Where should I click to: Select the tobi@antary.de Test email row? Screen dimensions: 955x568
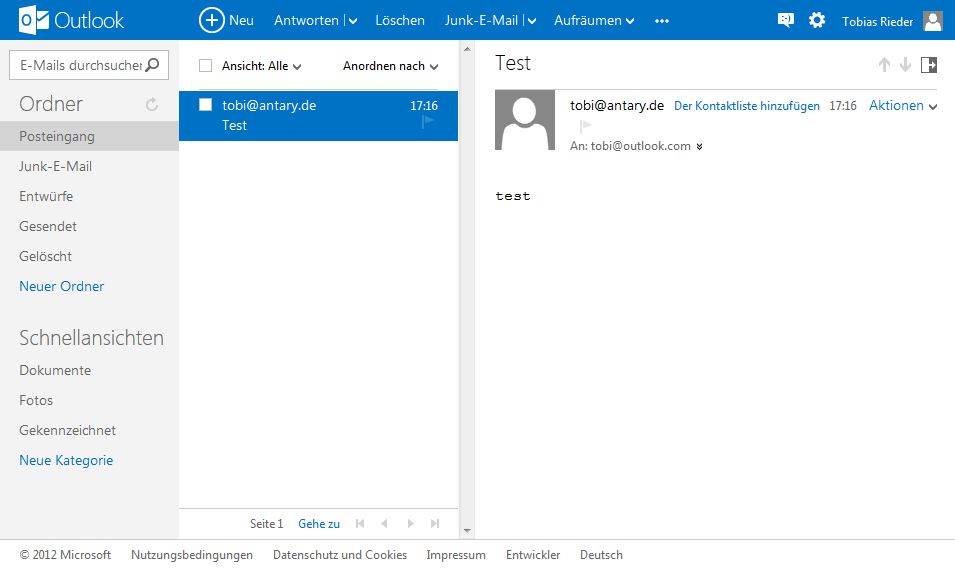(319, 116)
